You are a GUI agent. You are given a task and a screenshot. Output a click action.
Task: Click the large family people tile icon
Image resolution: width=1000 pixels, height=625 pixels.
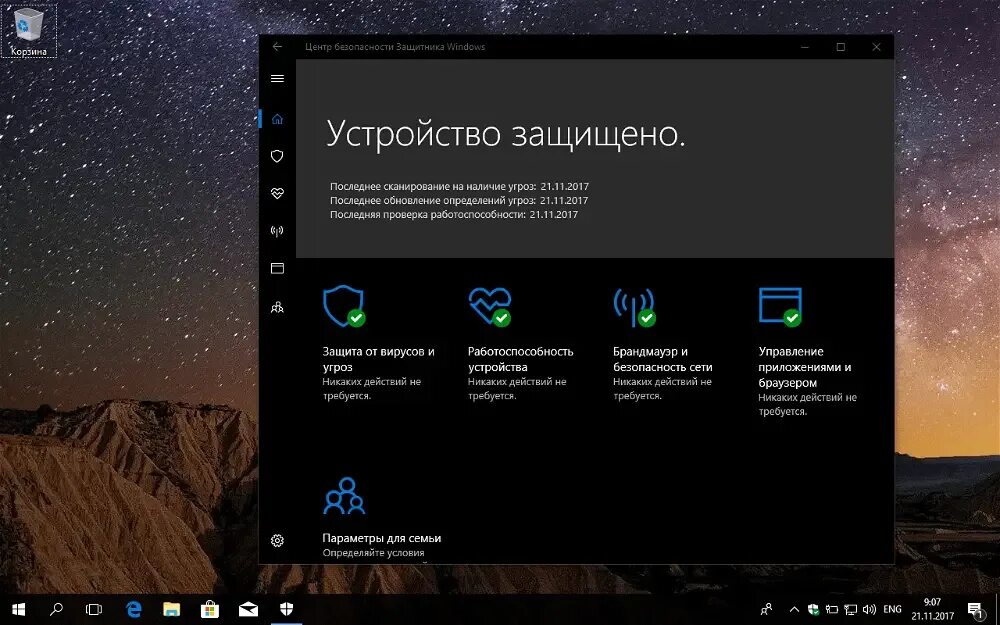pyautogui.click(x=344, y=496)
